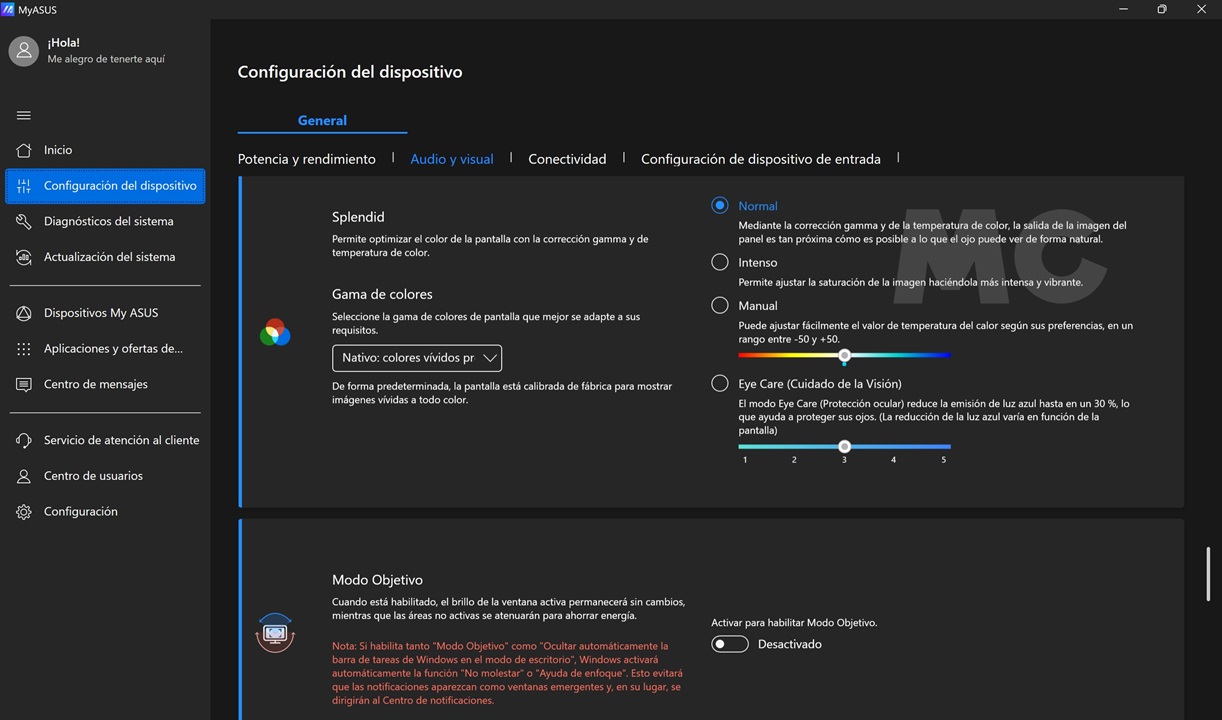This screenshot has width=1222, height=720.
Task: Choose the Manual color temperature option
Action: click(720, 305)
